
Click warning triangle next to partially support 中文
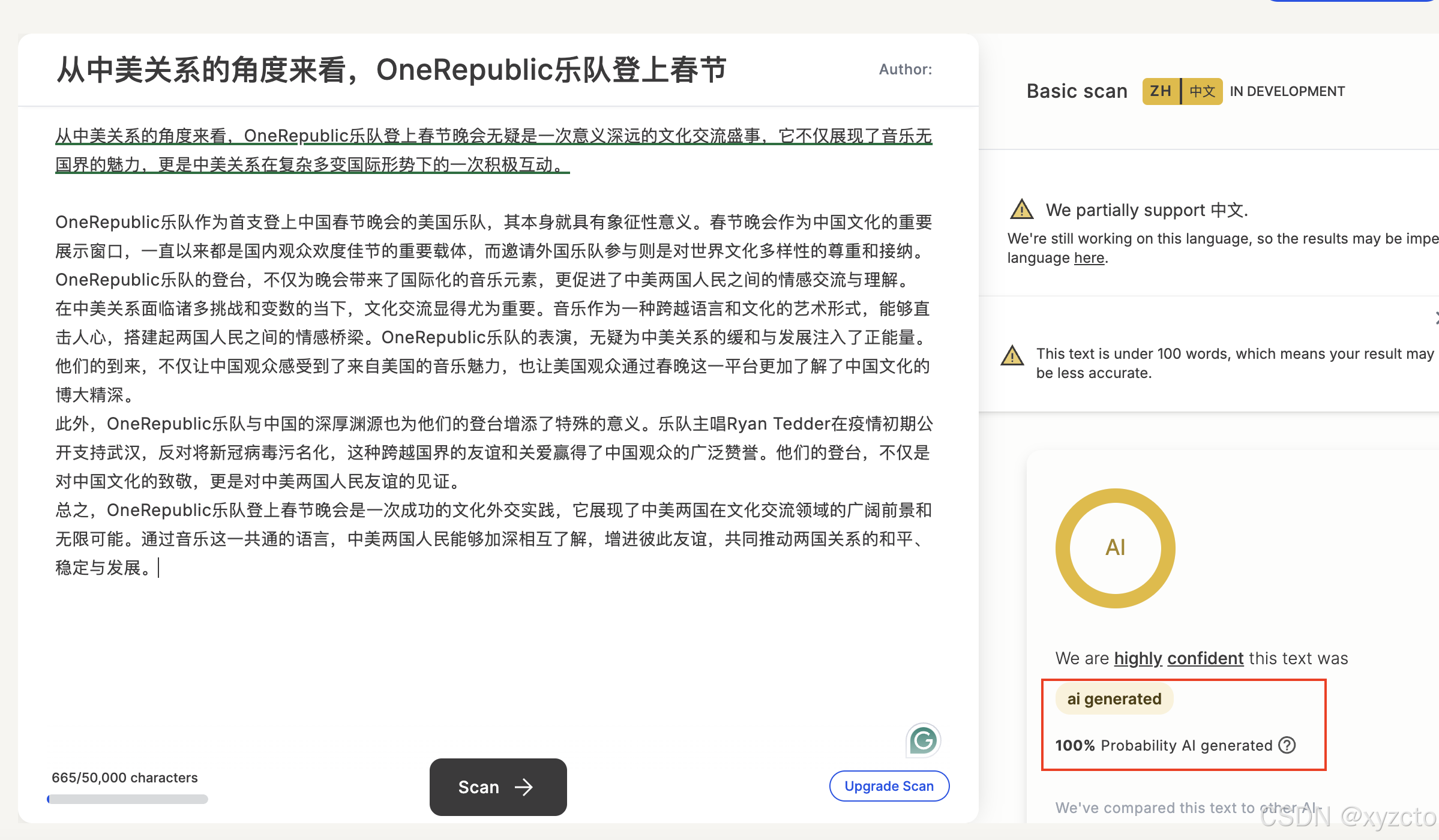(x=1021, y=210)
